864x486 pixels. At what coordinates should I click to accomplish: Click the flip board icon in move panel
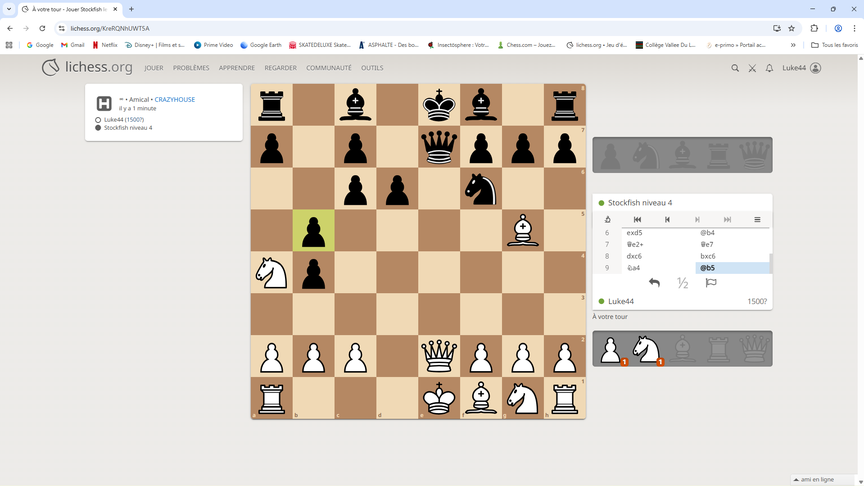pos(608,219)
